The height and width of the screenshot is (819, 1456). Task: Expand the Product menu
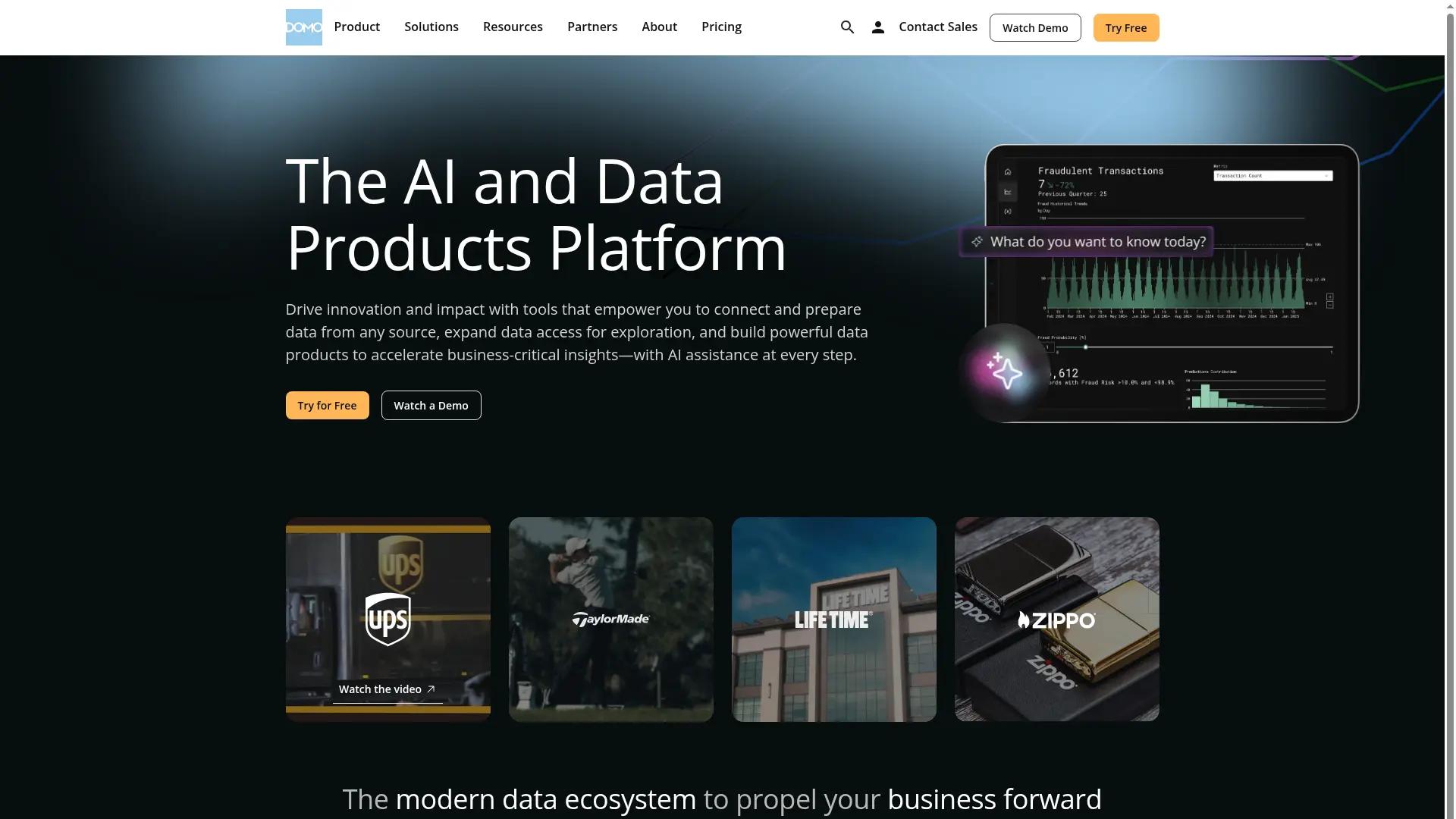(x=356, y=27)
